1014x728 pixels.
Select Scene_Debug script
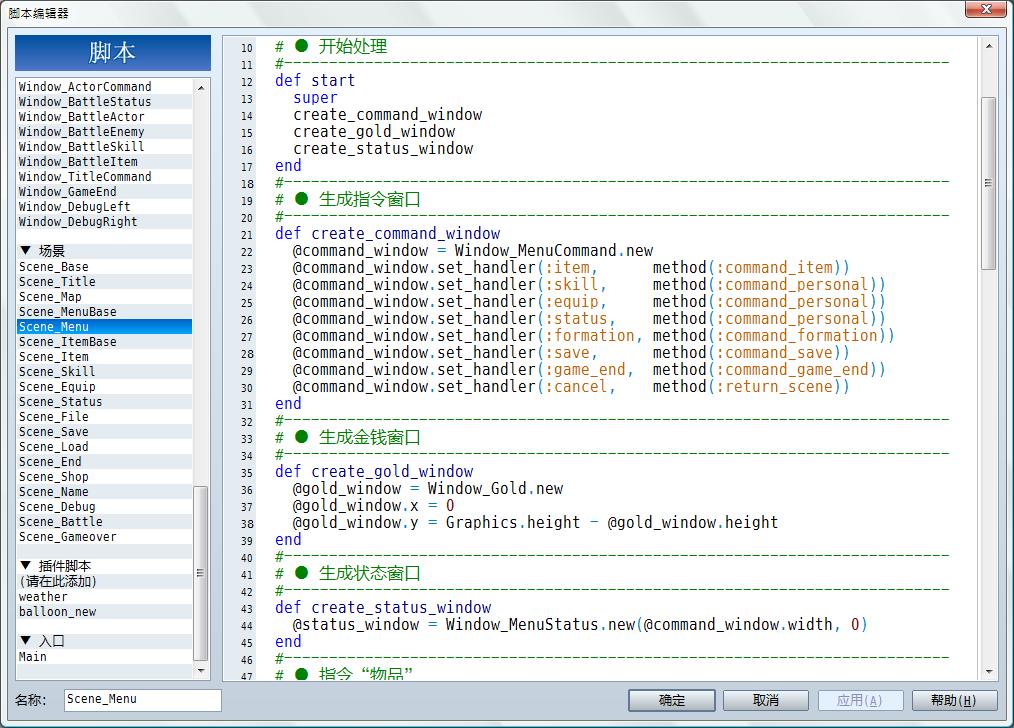coord(104,507)
